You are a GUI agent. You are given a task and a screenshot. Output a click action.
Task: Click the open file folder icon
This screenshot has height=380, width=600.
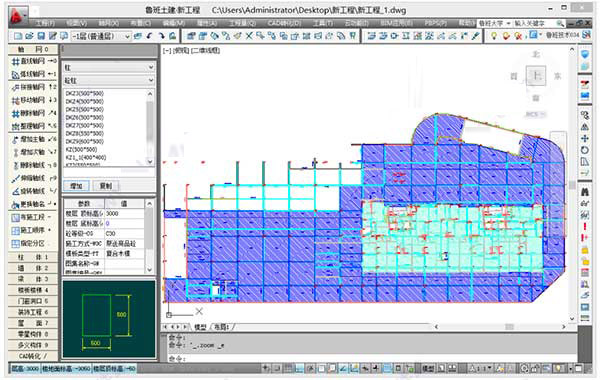point(29,36)
